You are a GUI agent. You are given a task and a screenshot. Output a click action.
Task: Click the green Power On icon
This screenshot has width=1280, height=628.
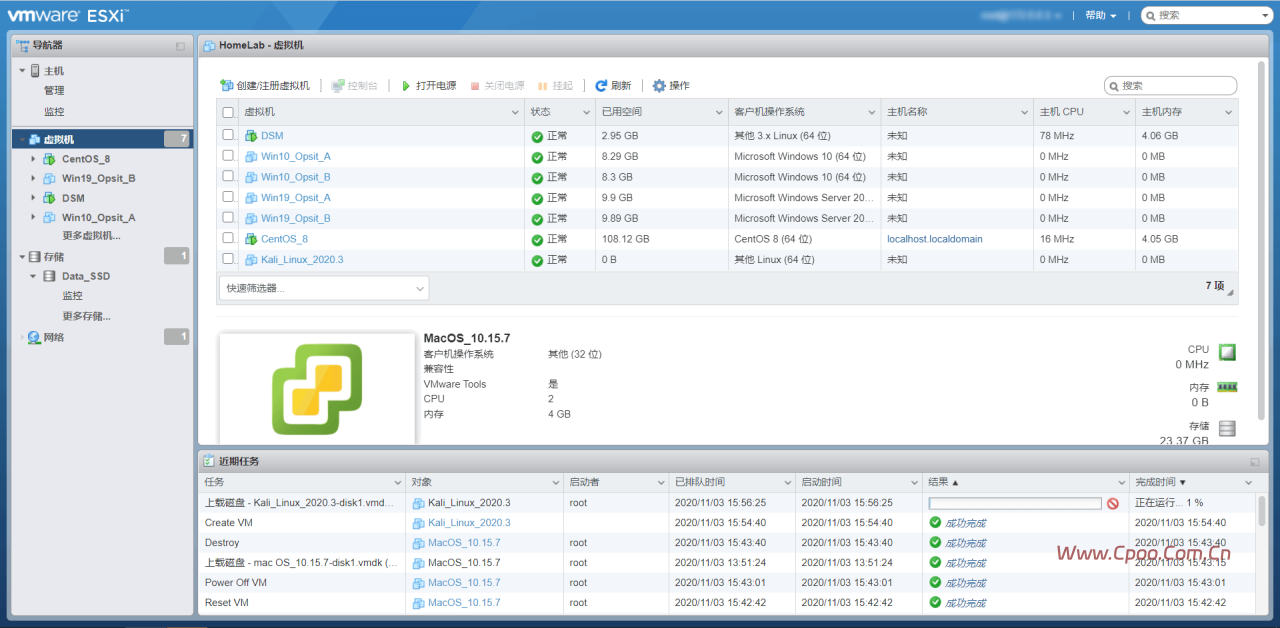pyautogui.click(x=406, y=86)
